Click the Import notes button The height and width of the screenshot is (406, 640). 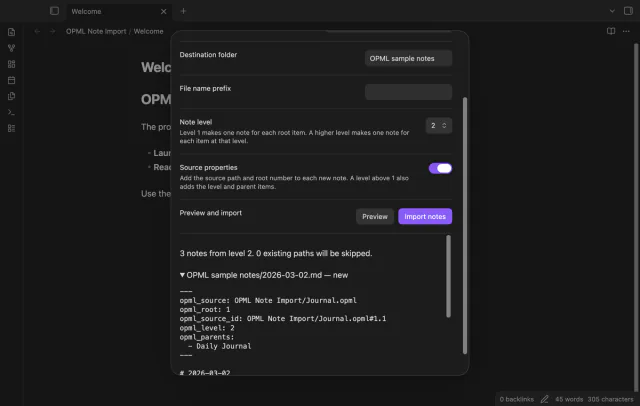pyautogui.click(x=425, y=217)
